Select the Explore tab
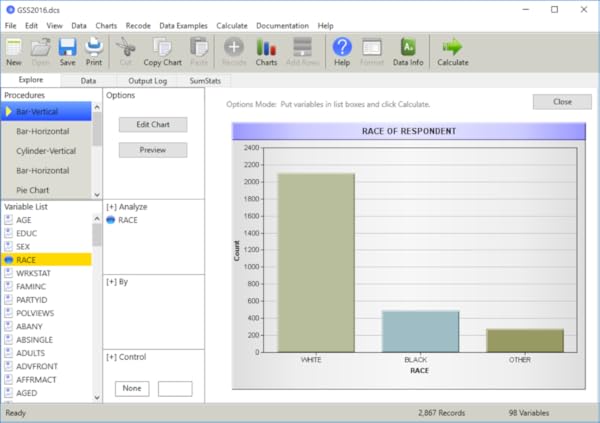The width and height of the screenshot is (600, 423). coord(31,80)
